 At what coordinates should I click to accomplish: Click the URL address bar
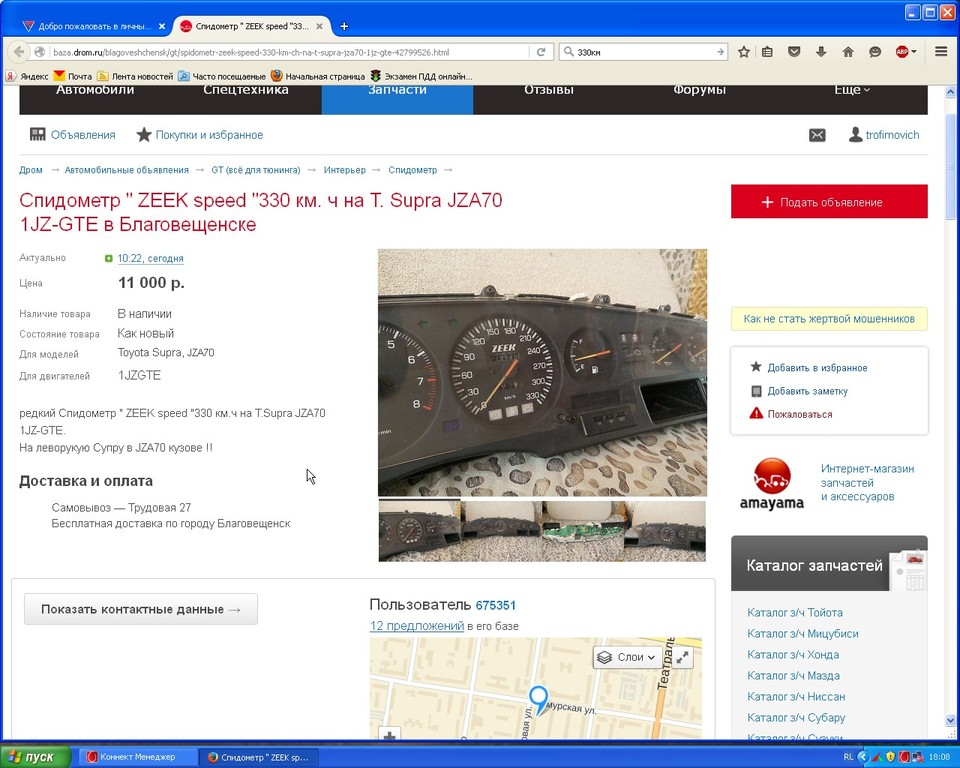282,52
